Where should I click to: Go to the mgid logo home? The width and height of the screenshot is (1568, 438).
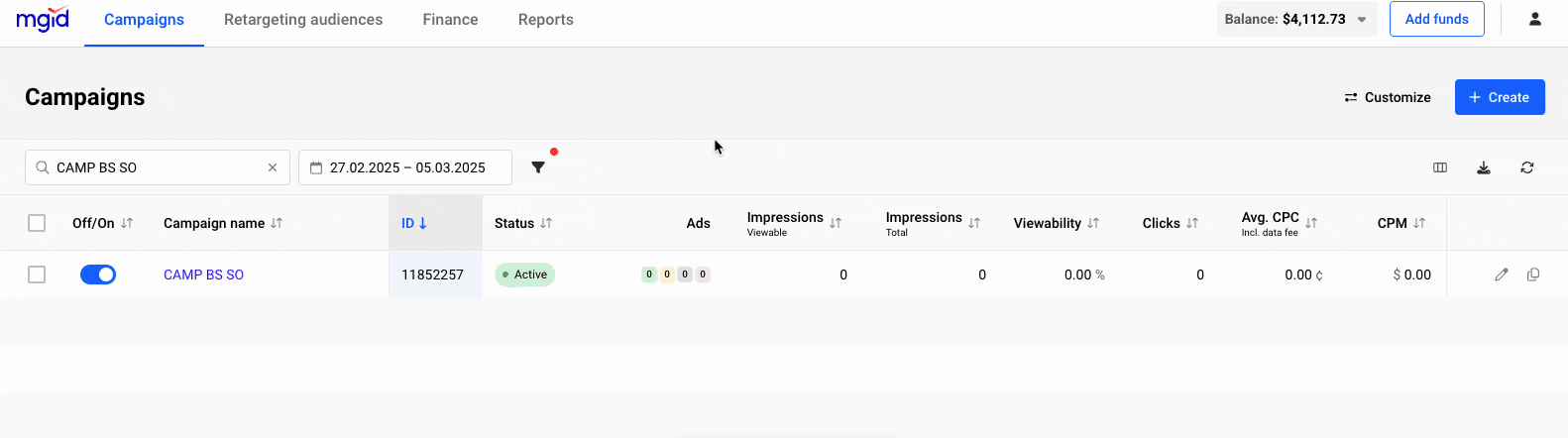43,19
